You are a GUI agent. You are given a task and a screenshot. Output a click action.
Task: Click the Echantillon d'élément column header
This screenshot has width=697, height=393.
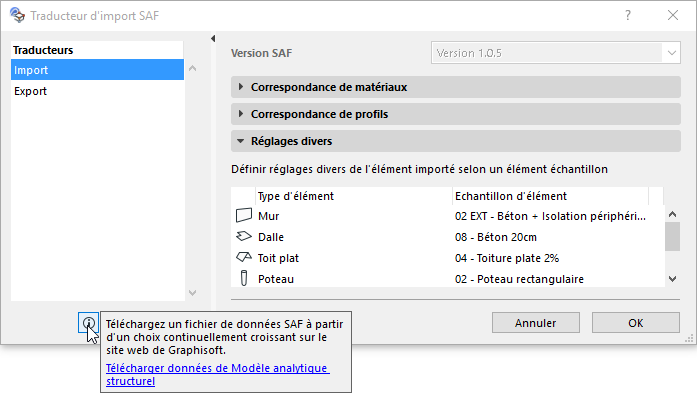point(551,196)
